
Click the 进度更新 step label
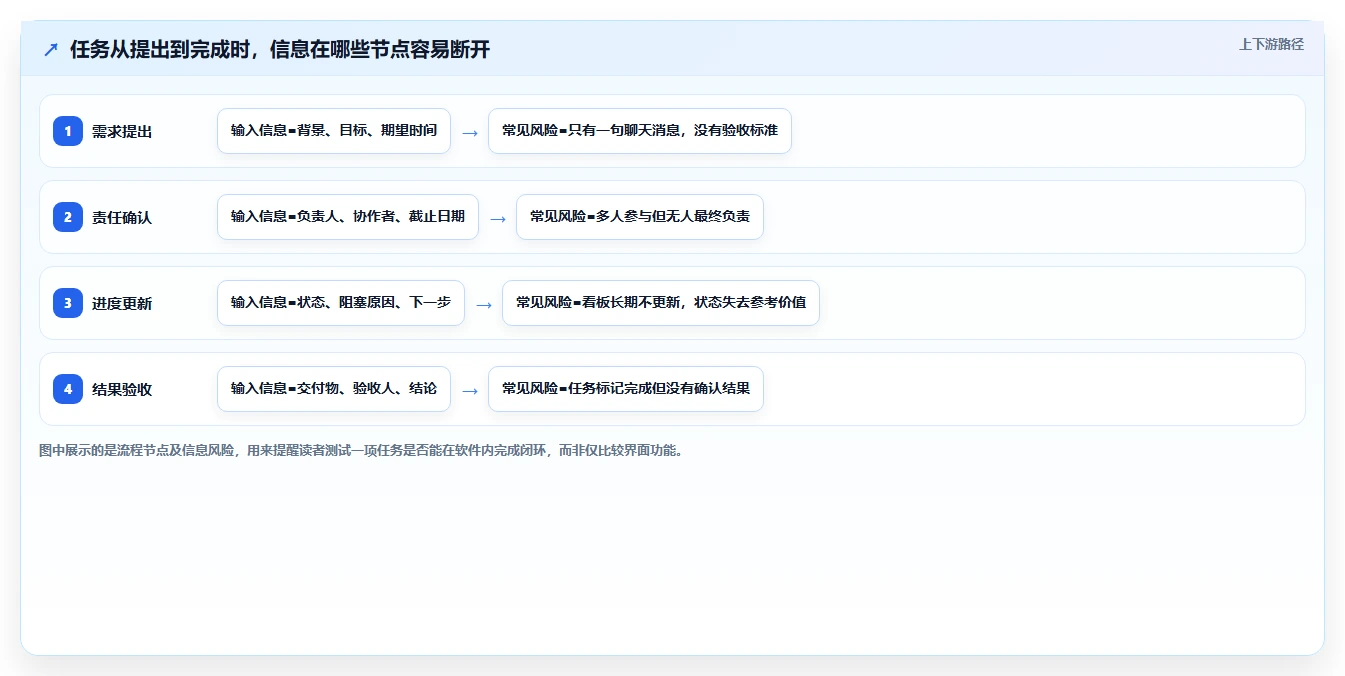tap(122, 303)
